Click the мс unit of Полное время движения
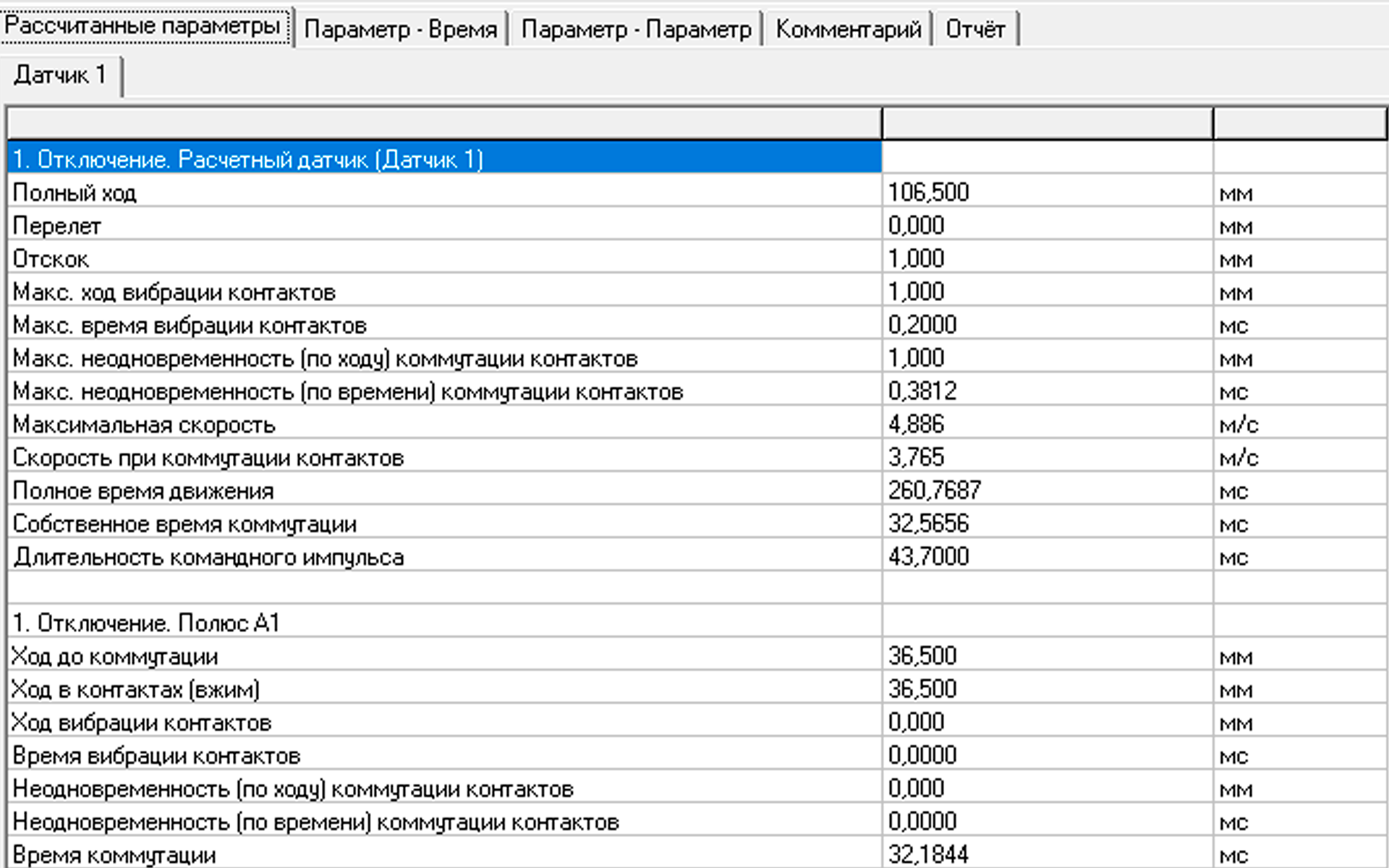 [1233, 491]
